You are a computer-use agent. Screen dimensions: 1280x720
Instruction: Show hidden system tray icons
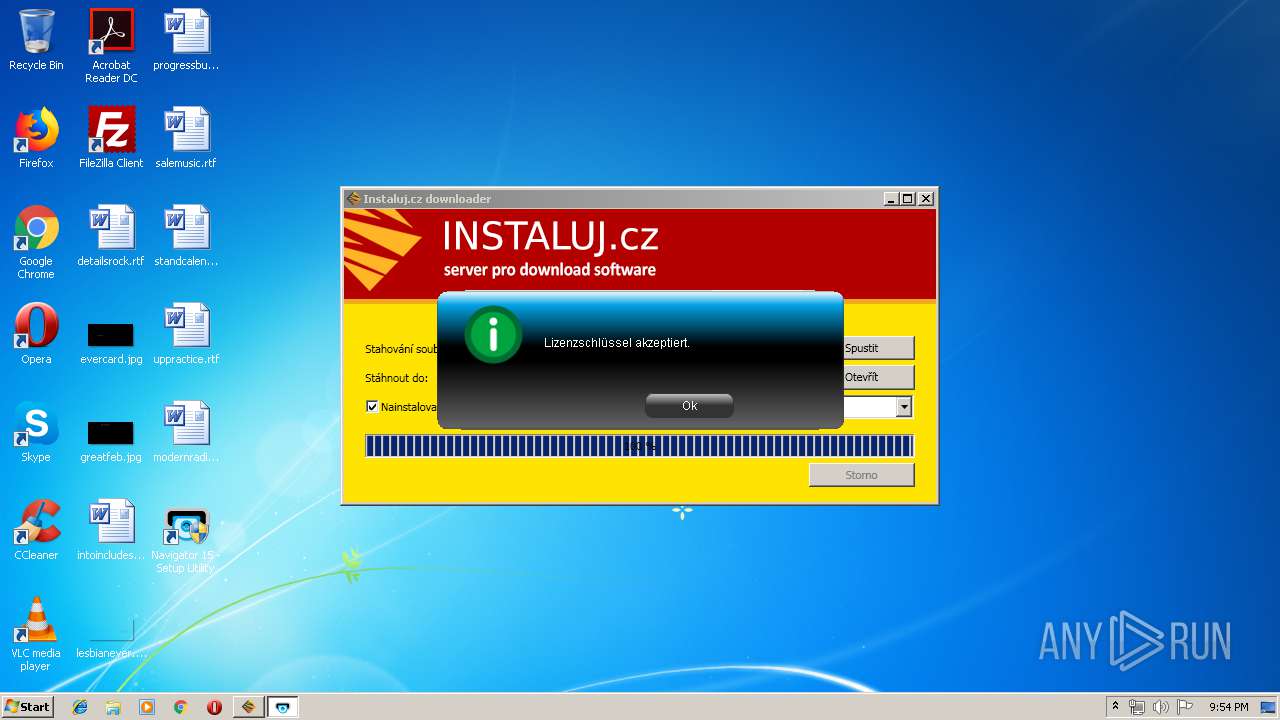coord(1115,707)
